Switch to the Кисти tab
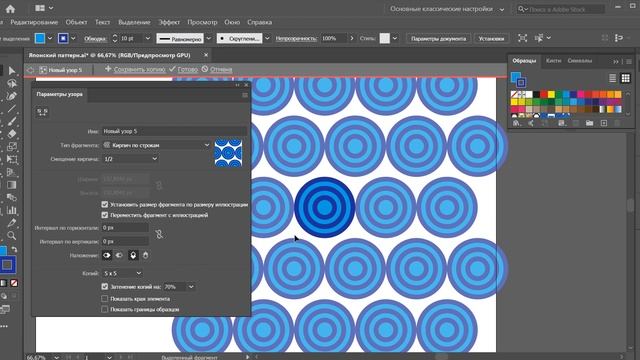Screen dimensions: 640x360 coord(553,60)
